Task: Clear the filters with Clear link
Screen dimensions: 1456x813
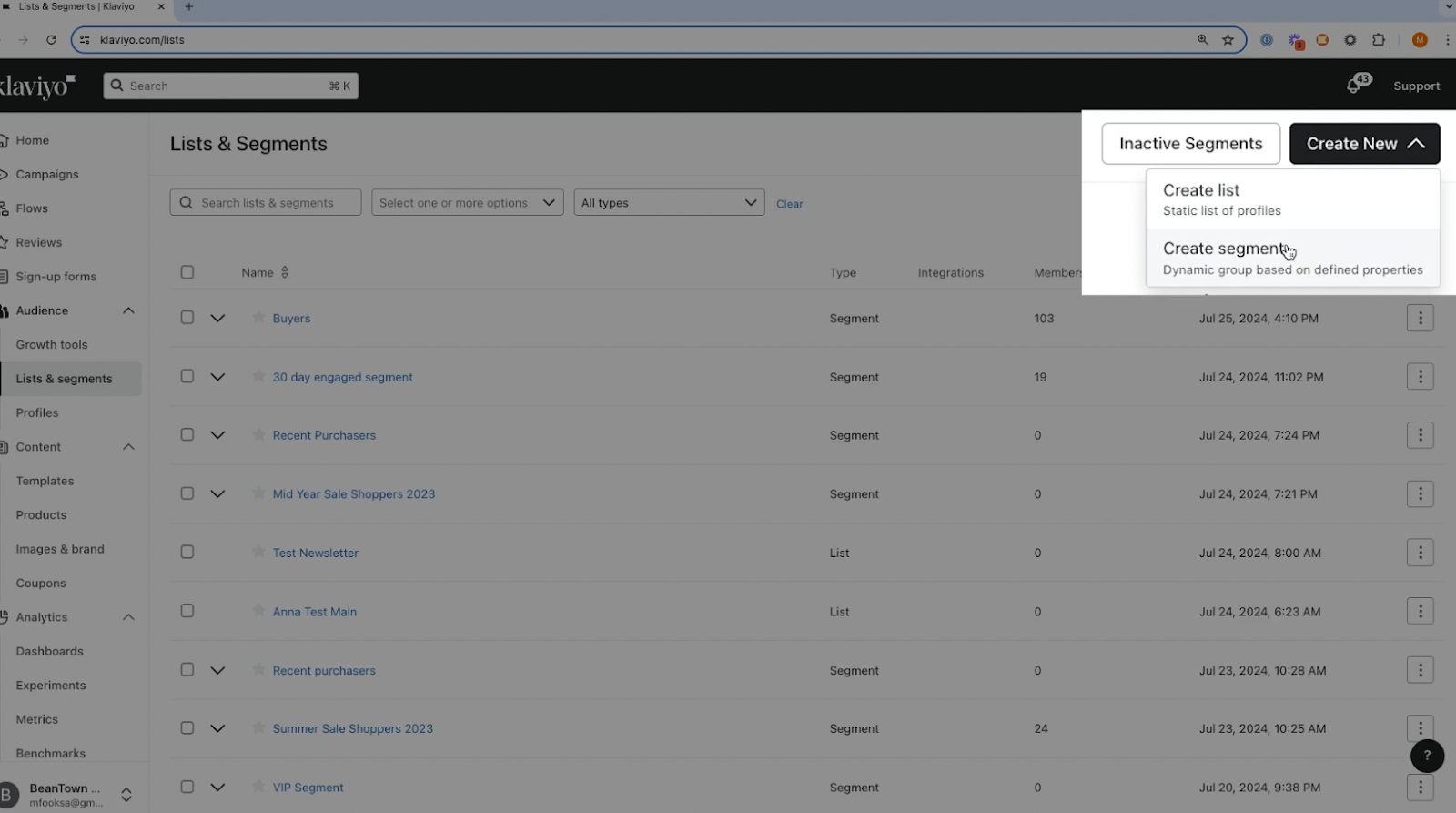Action: [789, 204]
